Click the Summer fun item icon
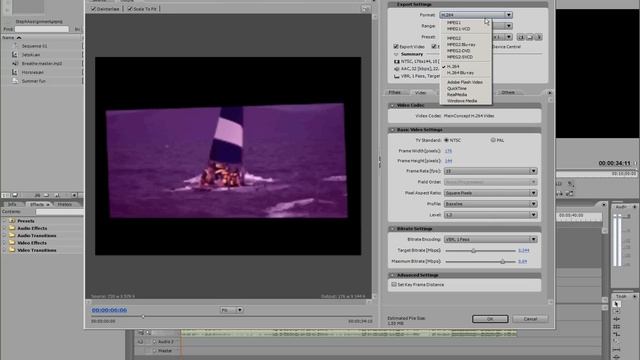 pos(15,81)
